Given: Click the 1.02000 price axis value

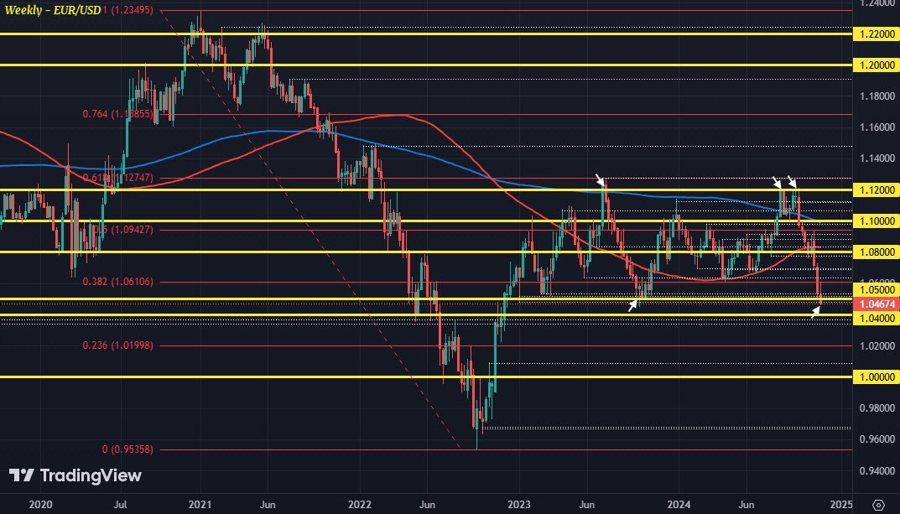Looking at the screenshot, I should (x=877, y=346).
